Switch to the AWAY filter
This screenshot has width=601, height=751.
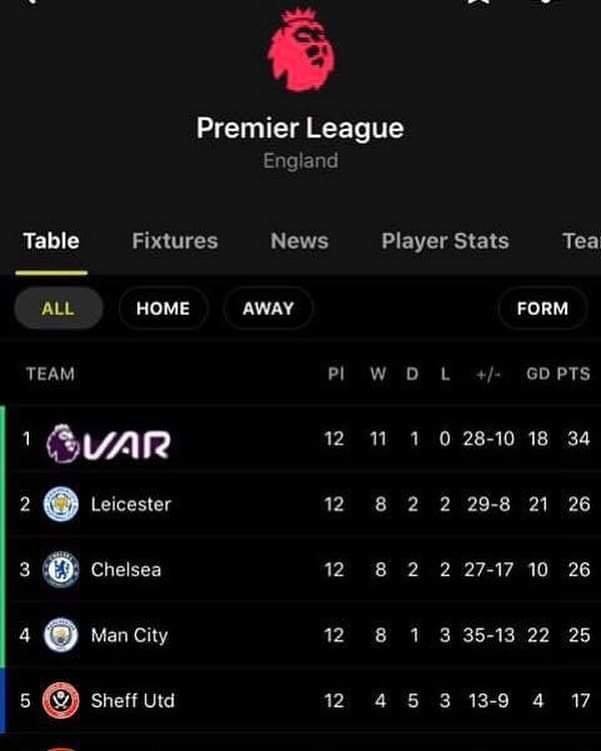coord(268,308)
